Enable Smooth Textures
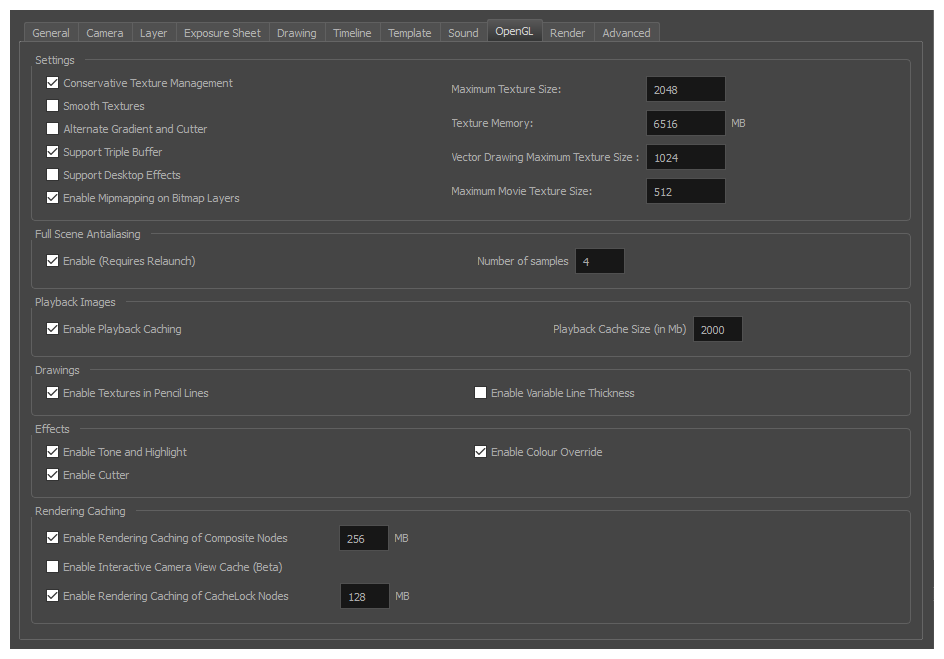Screen dimensions: 944x659 52,106
